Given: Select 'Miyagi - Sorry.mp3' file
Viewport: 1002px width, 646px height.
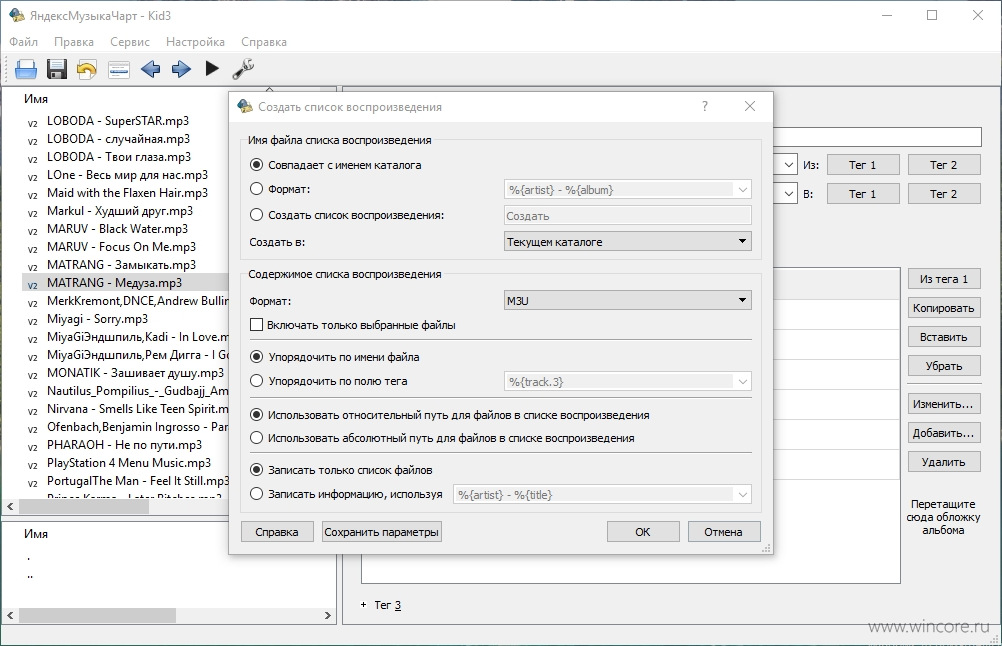Looking at the screenshot, I should click(97, 318).
